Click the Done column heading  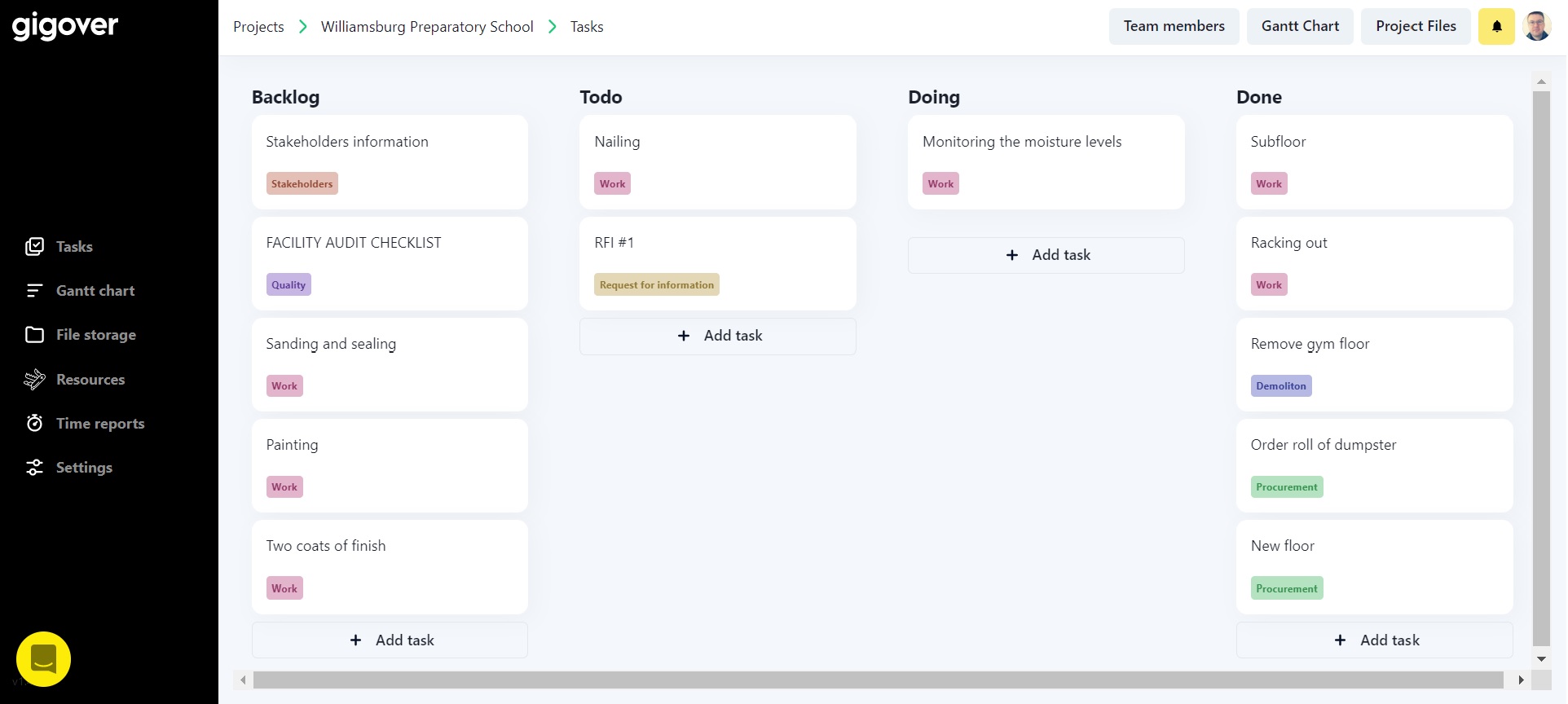1259,97
